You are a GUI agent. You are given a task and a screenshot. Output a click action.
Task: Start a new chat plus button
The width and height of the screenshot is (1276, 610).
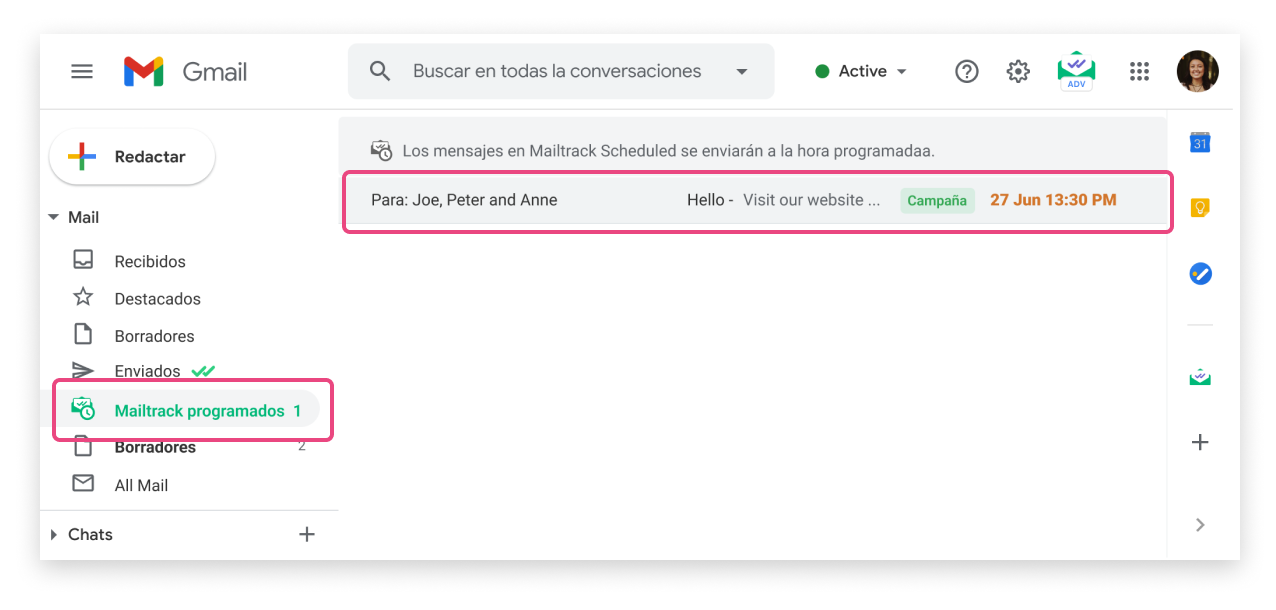point(307,535)
